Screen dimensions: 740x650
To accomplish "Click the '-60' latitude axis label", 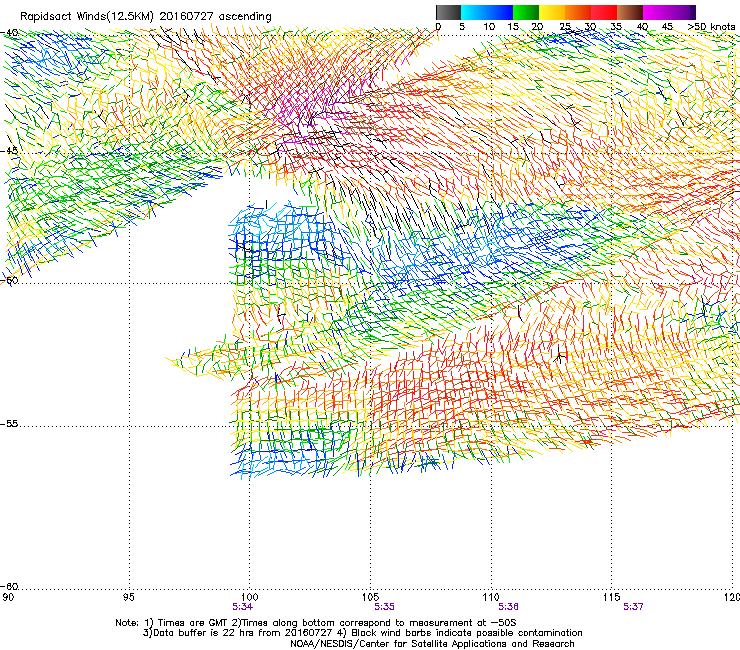I will tap(9, 586).
